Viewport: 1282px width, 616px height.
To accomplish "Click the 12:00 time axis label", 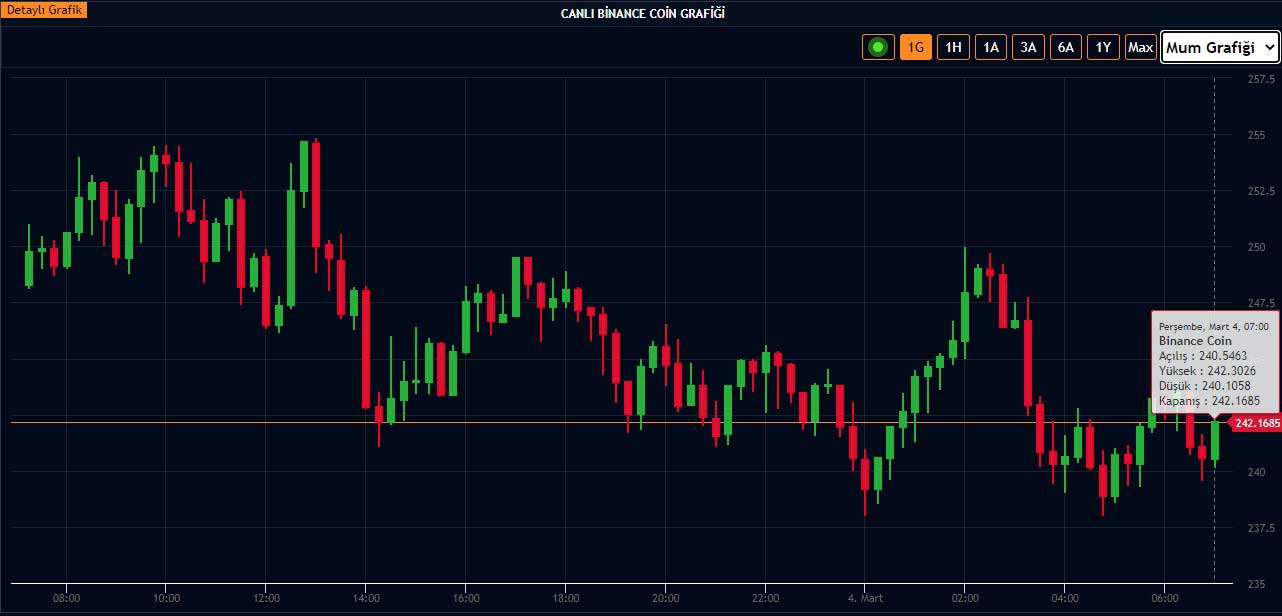I will pos(266,598).
